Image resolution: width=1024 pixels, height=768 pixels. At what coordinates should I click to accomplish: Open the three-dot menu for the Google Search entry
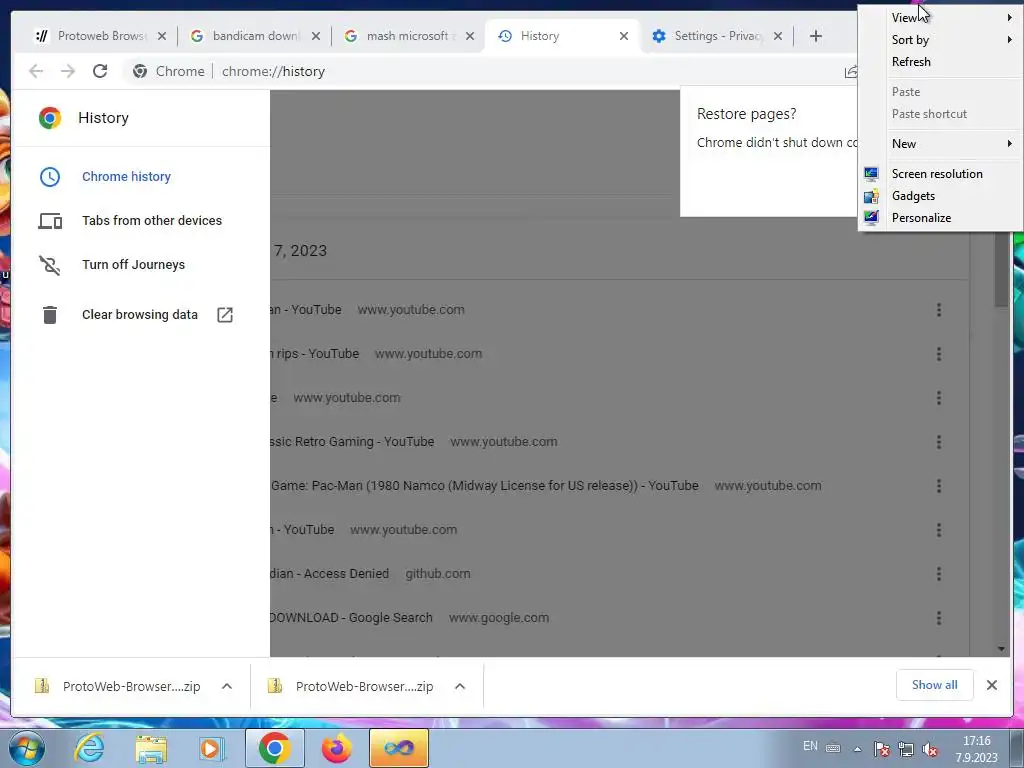[x=938, y=618]
